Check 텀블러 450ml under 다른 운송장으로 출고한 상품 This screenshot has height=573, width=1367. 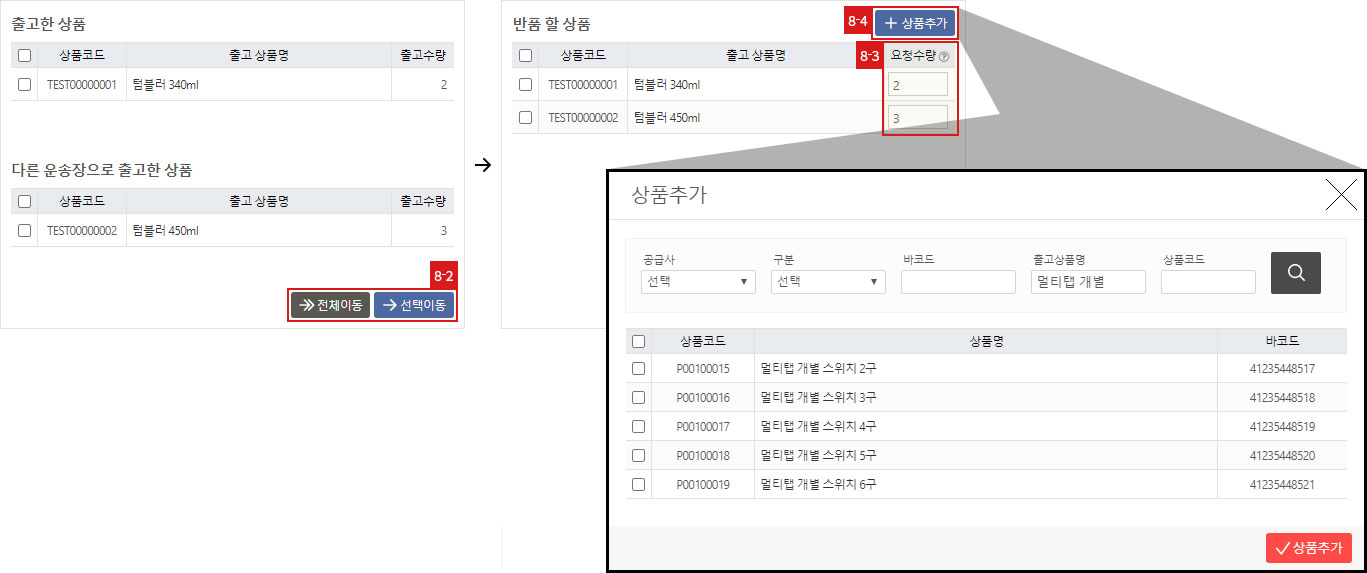[24, 231]
